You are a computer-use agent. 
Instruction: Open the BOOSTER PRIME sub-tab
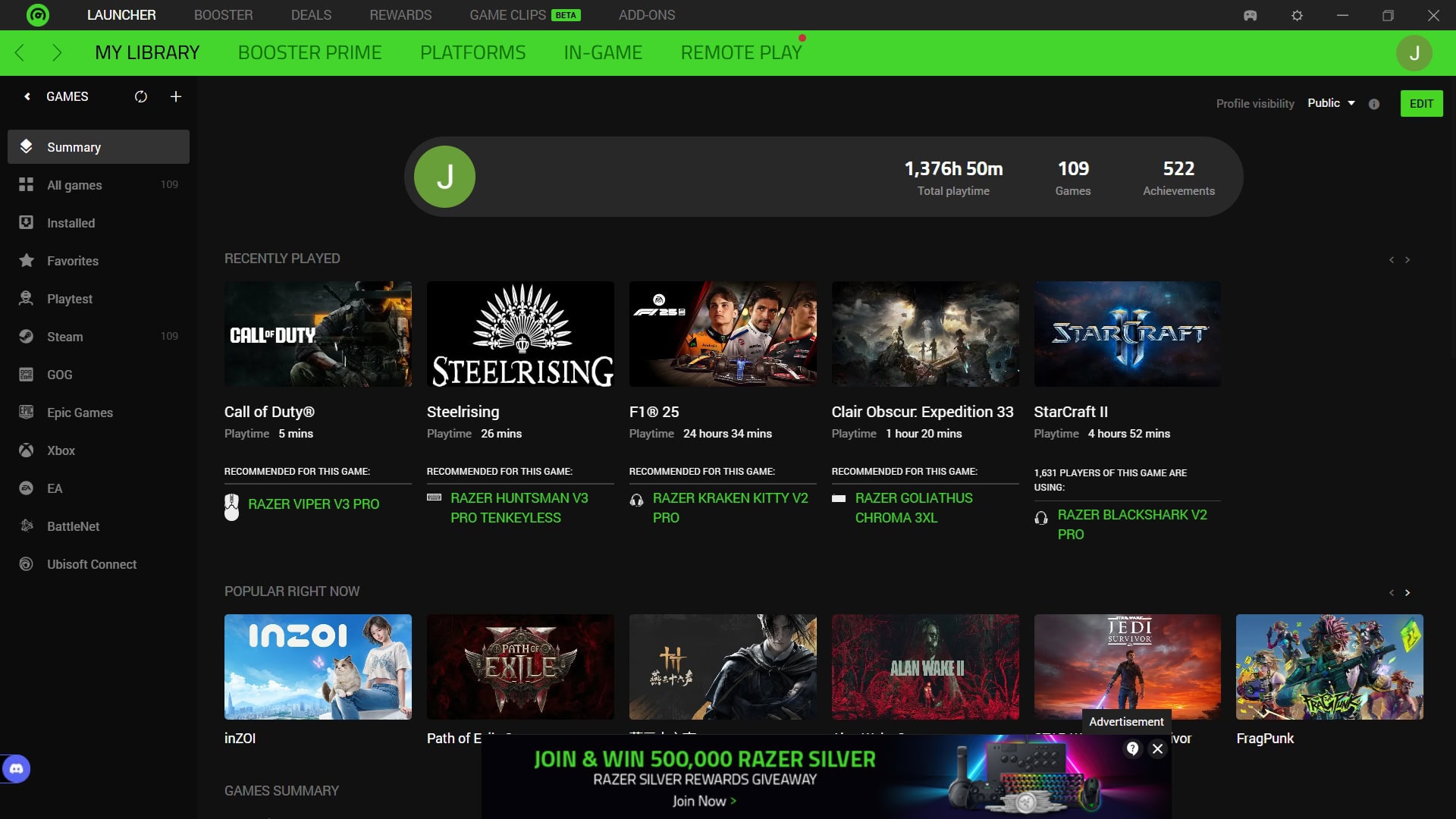click(x=309, y=52)
